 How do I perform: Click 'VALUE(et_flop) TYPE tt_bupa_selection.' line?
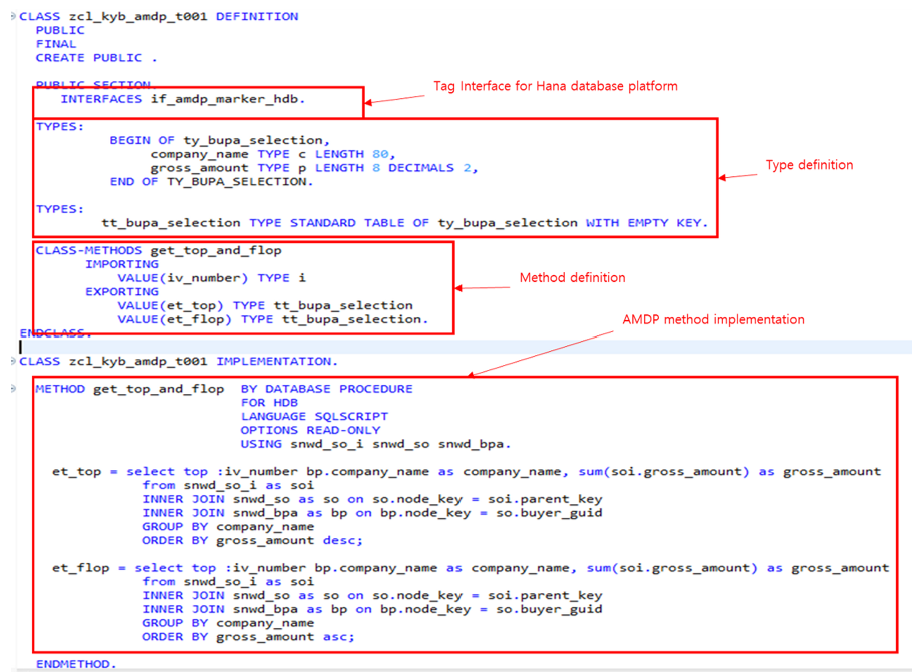273,319
